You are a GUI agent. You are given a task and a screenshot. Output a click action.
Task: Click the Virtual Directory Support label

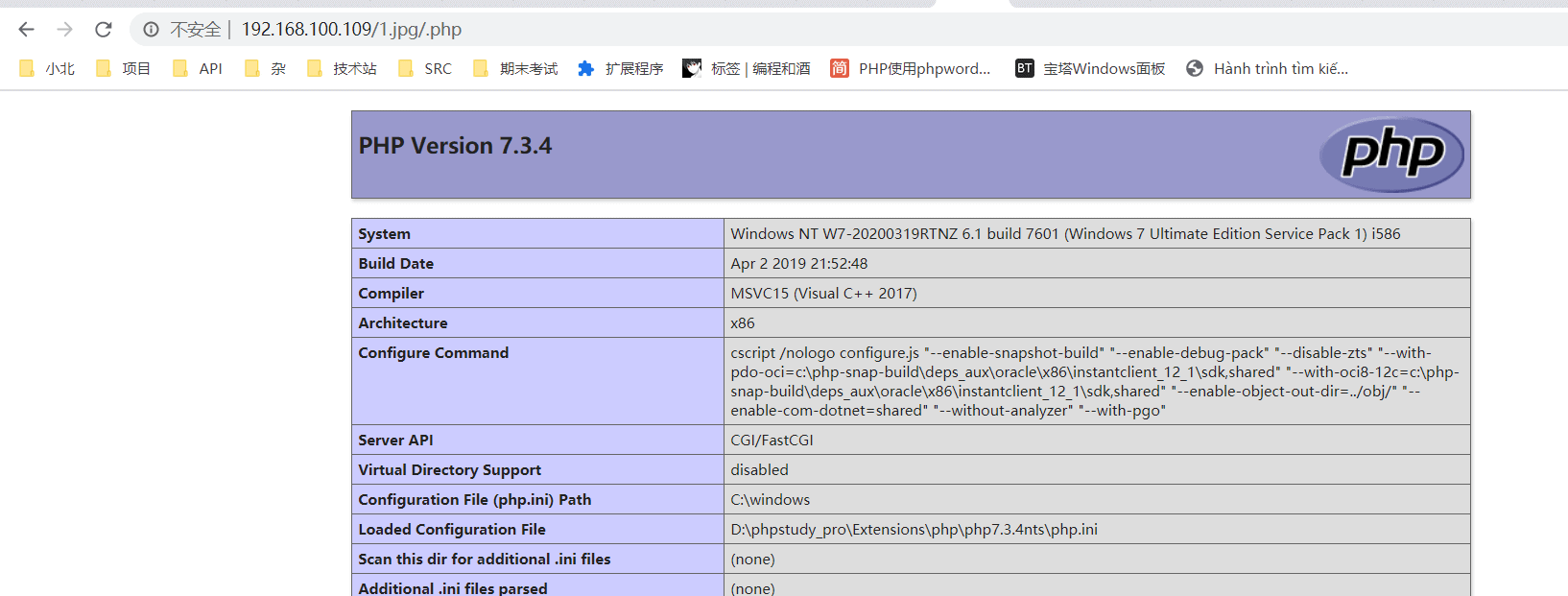click(x=449, y=470)
